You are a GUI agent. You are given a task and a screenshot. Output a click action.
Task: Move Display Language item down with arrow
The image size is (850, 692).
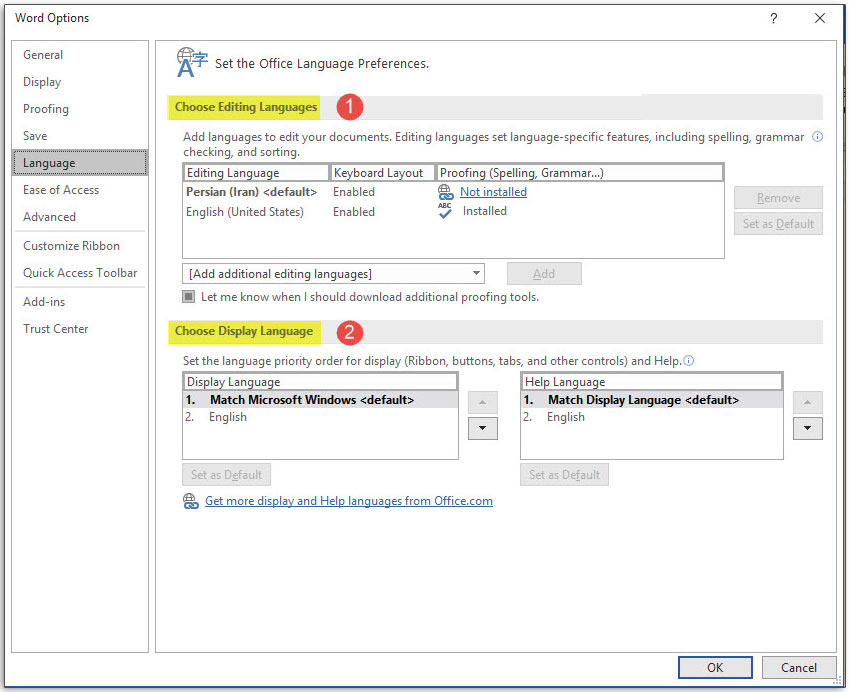click(x=482, y=428)
